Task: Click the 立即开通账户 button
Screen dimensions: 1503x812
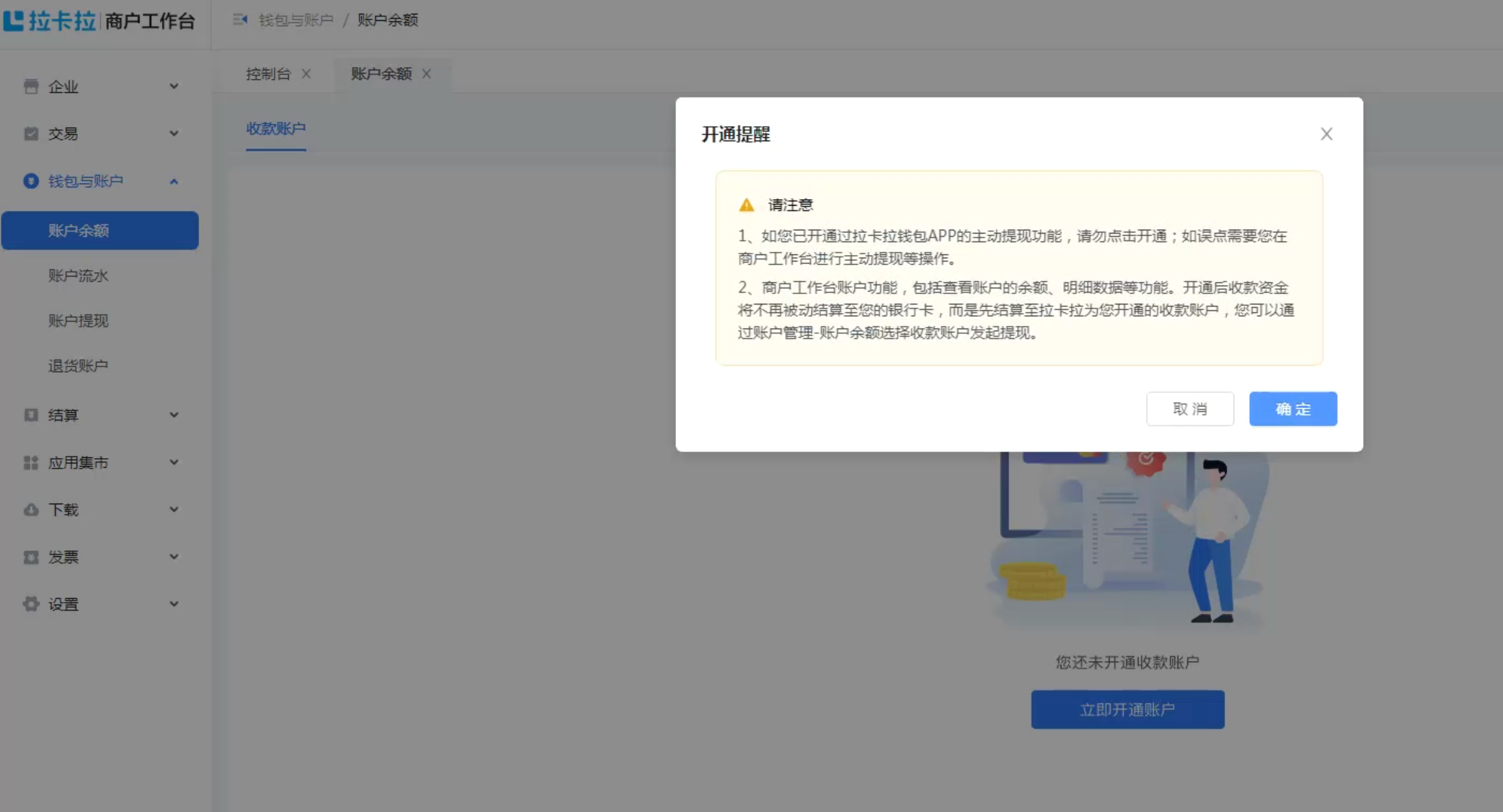Action: [x=1127, y=709]
